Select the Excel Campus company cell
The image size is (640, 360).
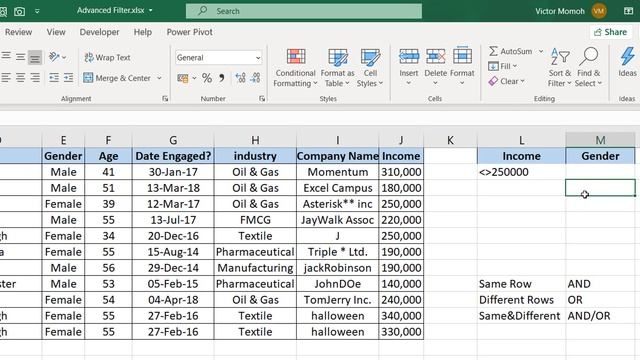(338, 188)
